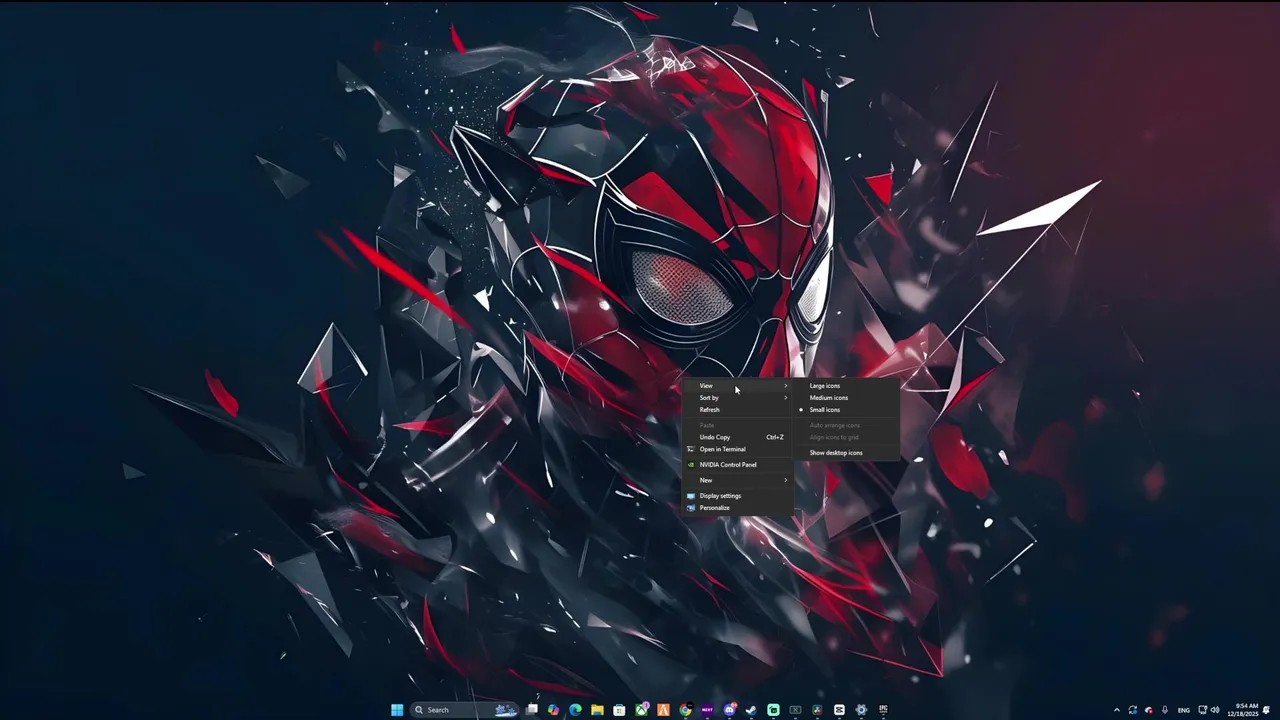This screenshot has width=1280, height=720.
Task: Launch Copilot from the taskbar
Action: (x=553, y=710)
